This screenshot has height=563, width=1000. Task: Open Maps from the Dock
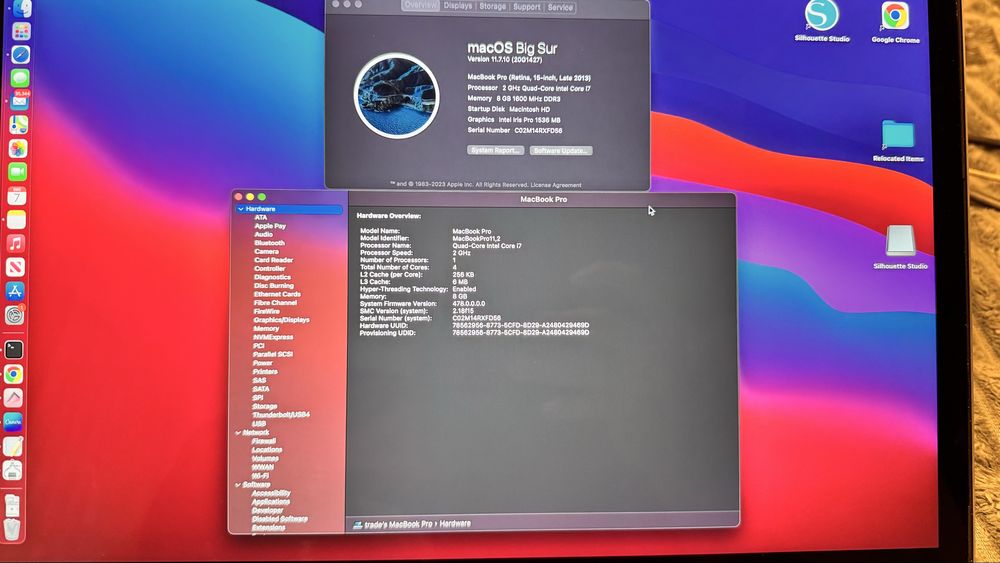[18, 124]
